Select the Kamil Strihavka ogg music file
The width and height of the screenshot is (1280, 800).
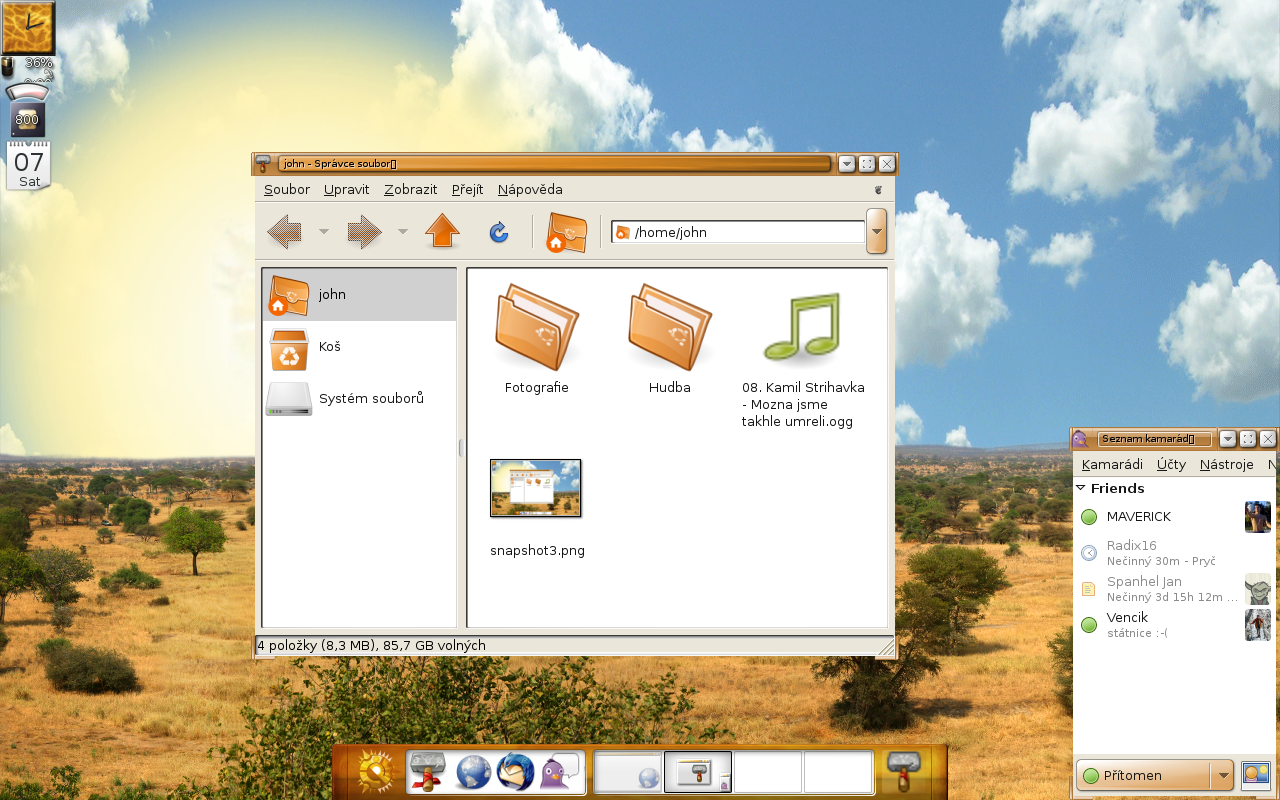803,360
